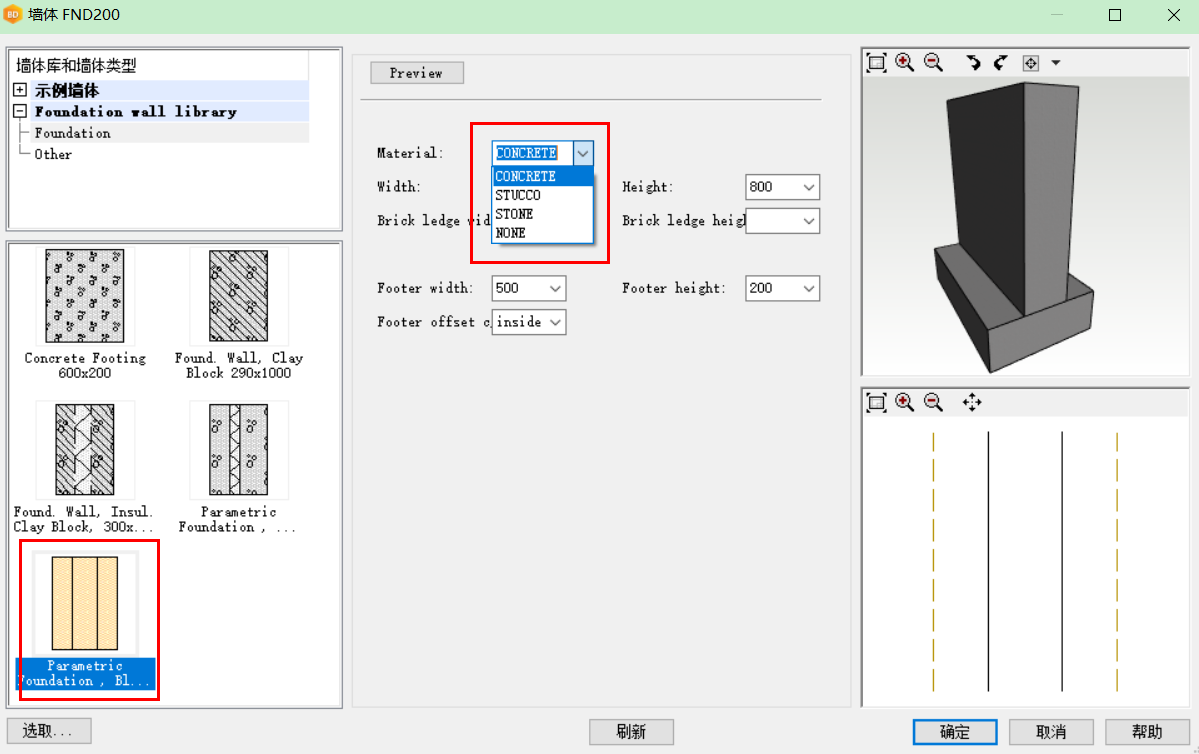
Task: Maximize the 墙体 FND200 window
Action: pos(1115,15)
